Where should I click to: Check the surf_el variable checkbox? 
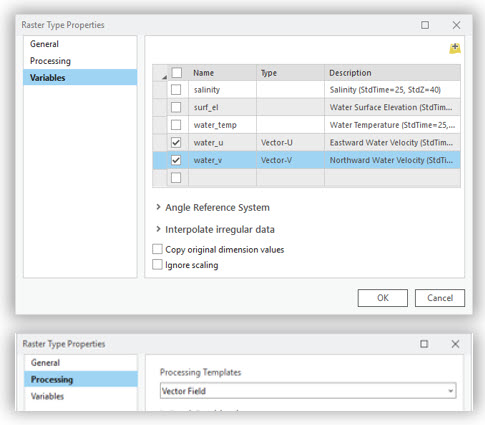point(176,107)
